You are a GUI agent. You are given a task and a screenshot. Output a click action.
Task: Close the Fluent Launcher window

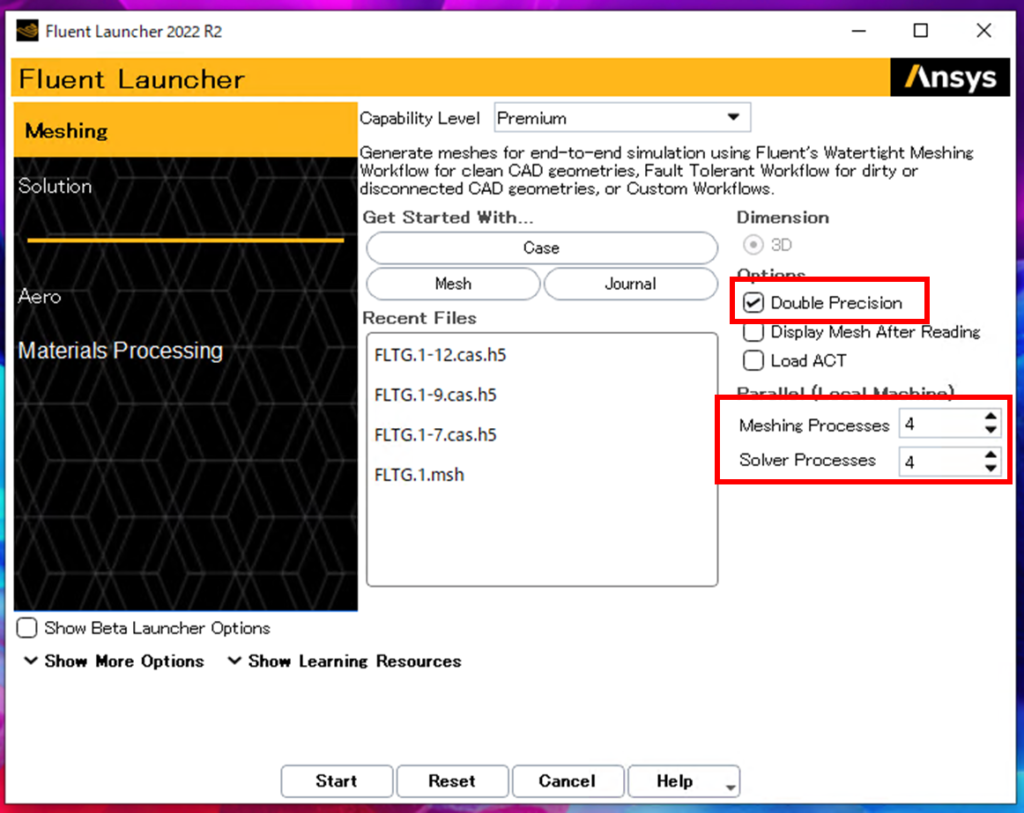pyautogui.click(x=984, y=31)
